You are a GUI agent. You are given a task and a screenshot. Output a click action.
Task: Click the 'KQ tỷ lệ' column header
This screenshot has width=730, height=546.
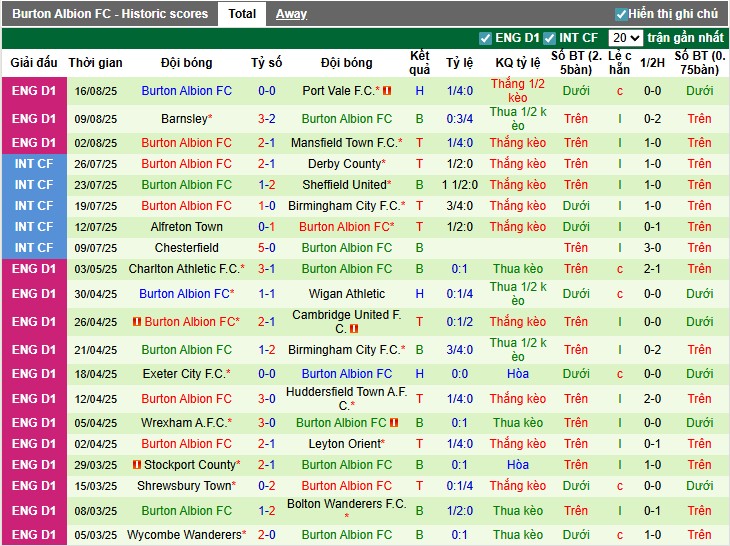coord(518,63)
